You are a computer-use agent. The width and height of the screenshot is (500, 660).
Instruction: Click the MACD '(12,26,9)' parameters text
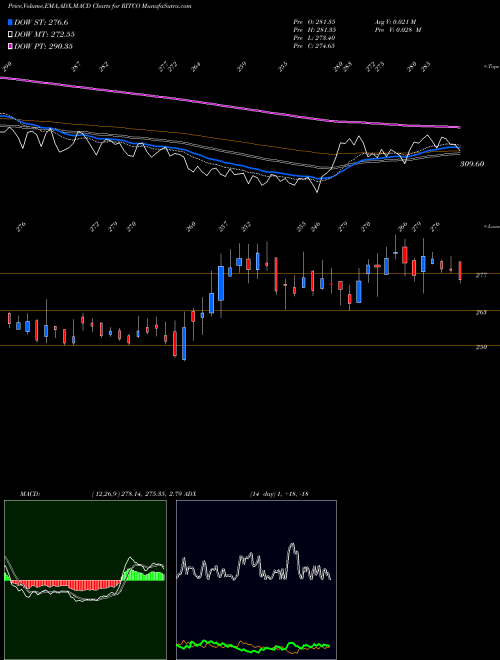pos(105,493)
